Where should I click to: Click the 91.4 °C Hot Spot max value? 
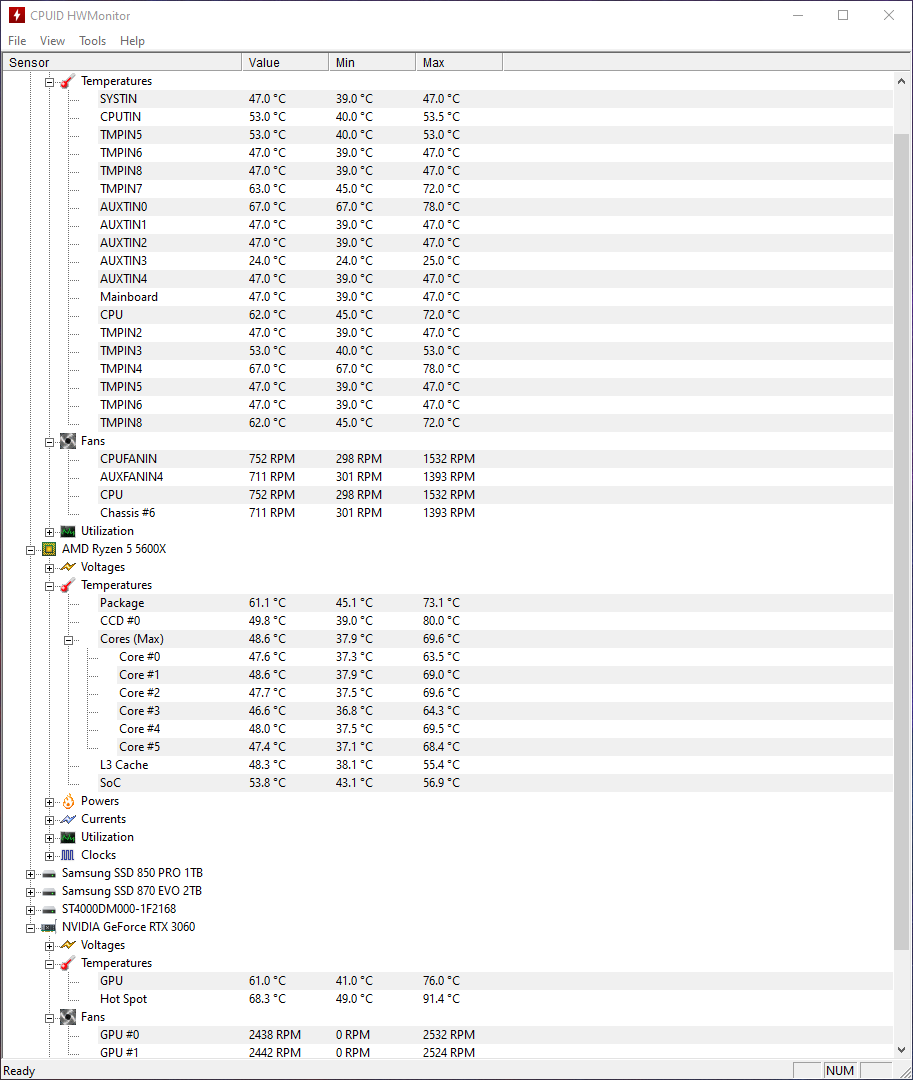(x=441, y=999)
